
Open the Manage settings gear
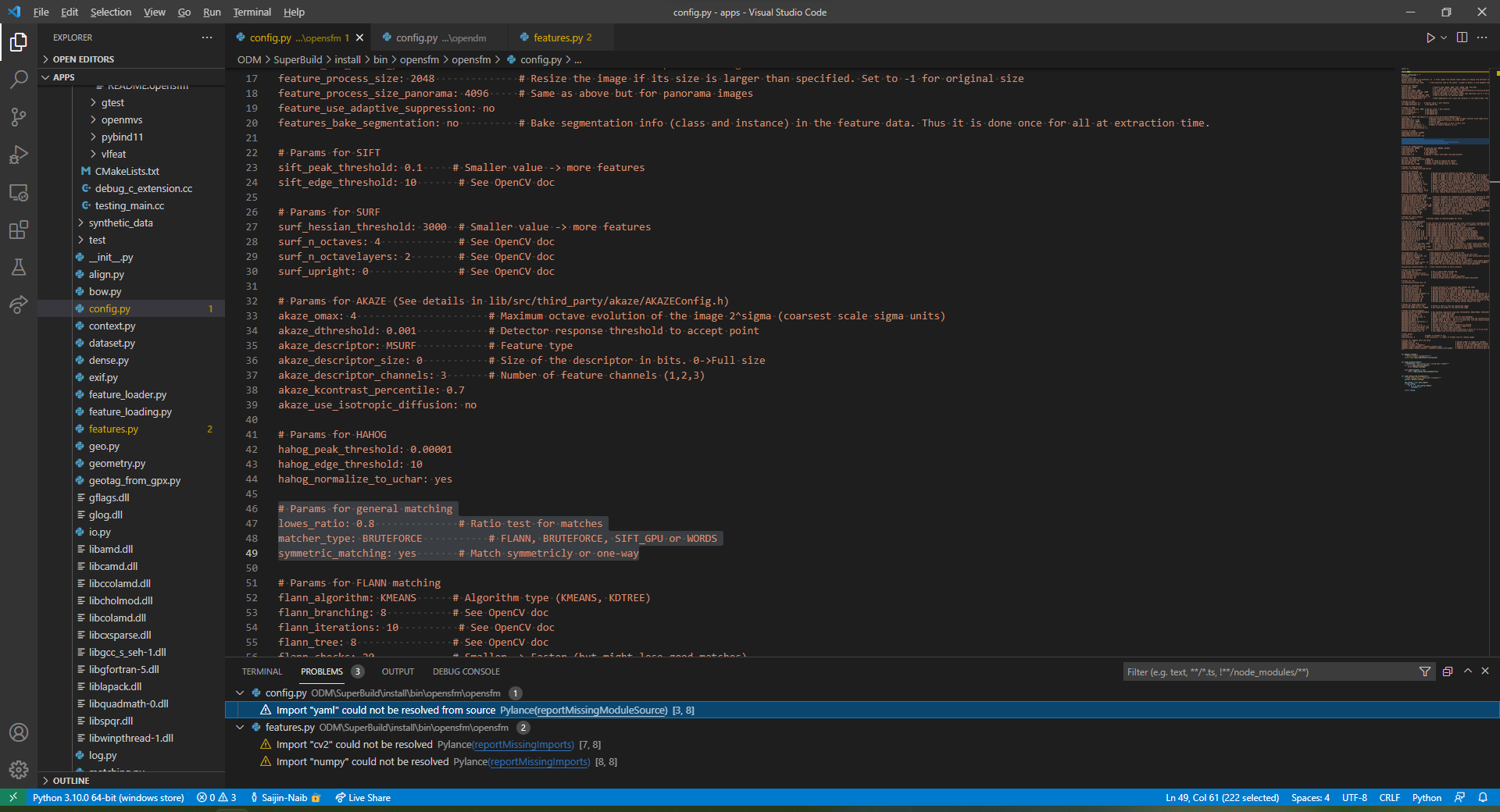coord(19,770)
